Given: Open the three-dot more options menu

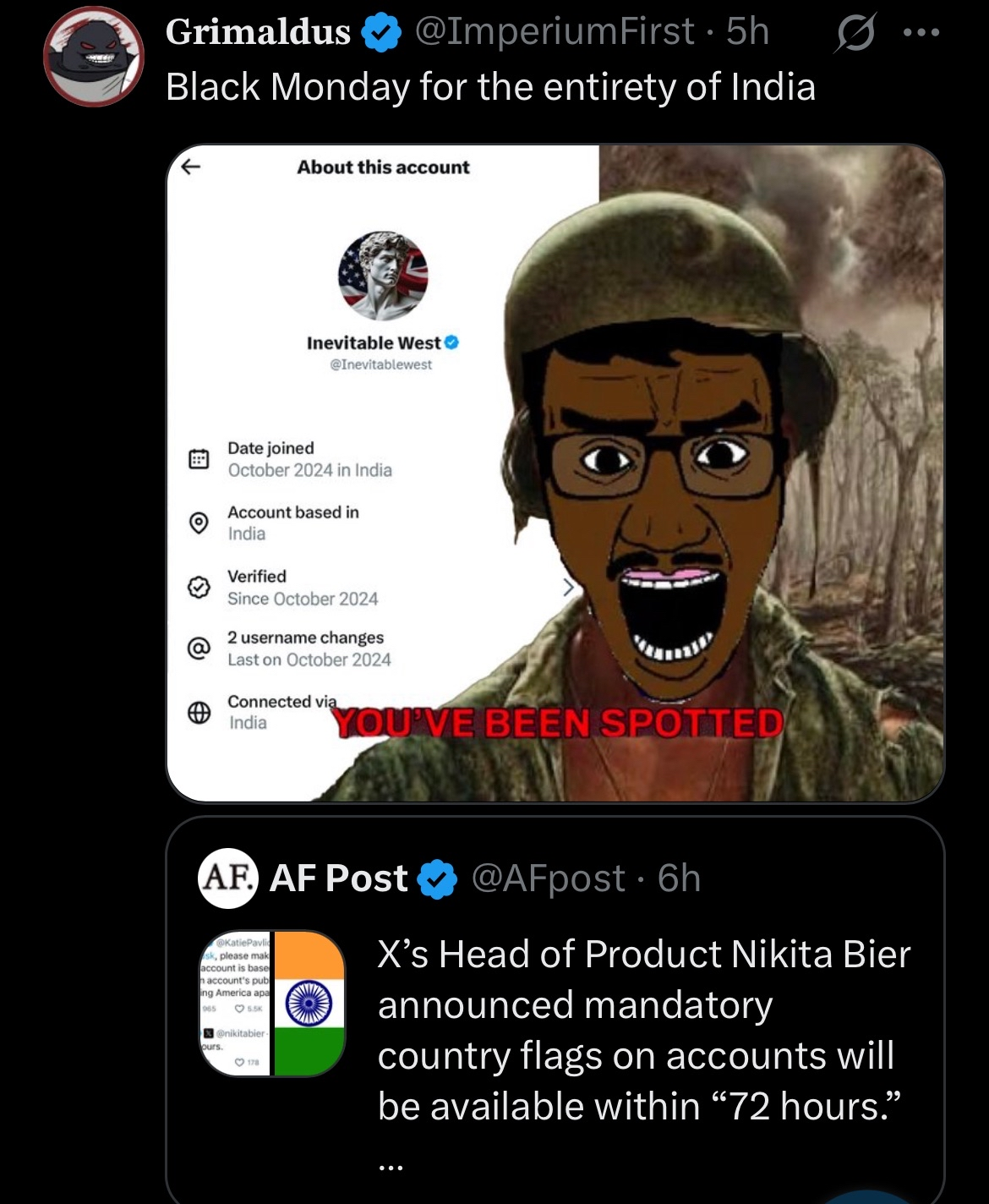Looking at the screenshot, I should [x=921, y=33].
